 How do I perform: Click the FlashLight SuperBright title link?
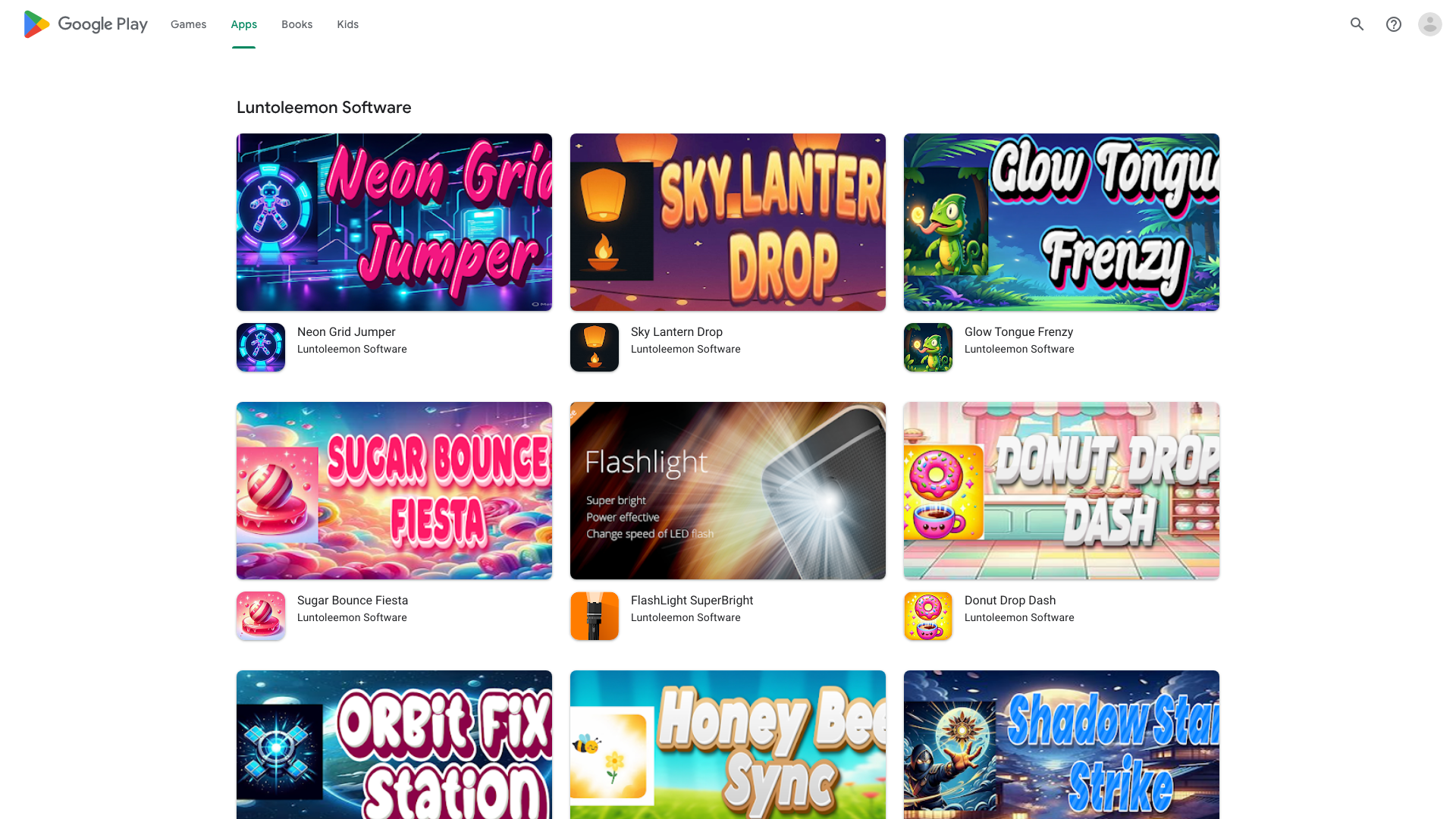[x=692, y=601]
